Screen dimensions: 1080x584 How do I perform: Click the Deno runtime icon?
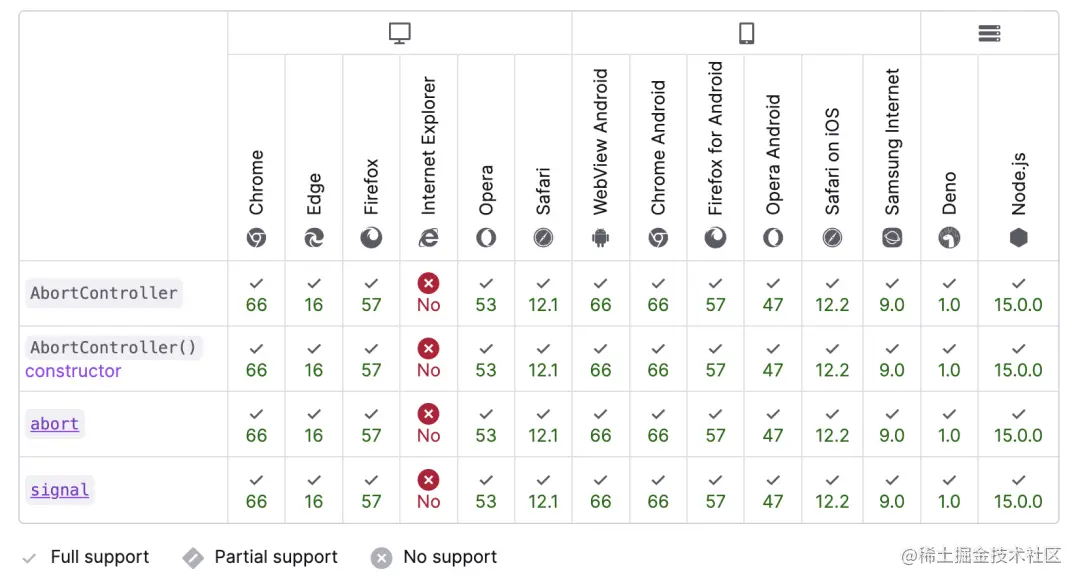(949, 238)
